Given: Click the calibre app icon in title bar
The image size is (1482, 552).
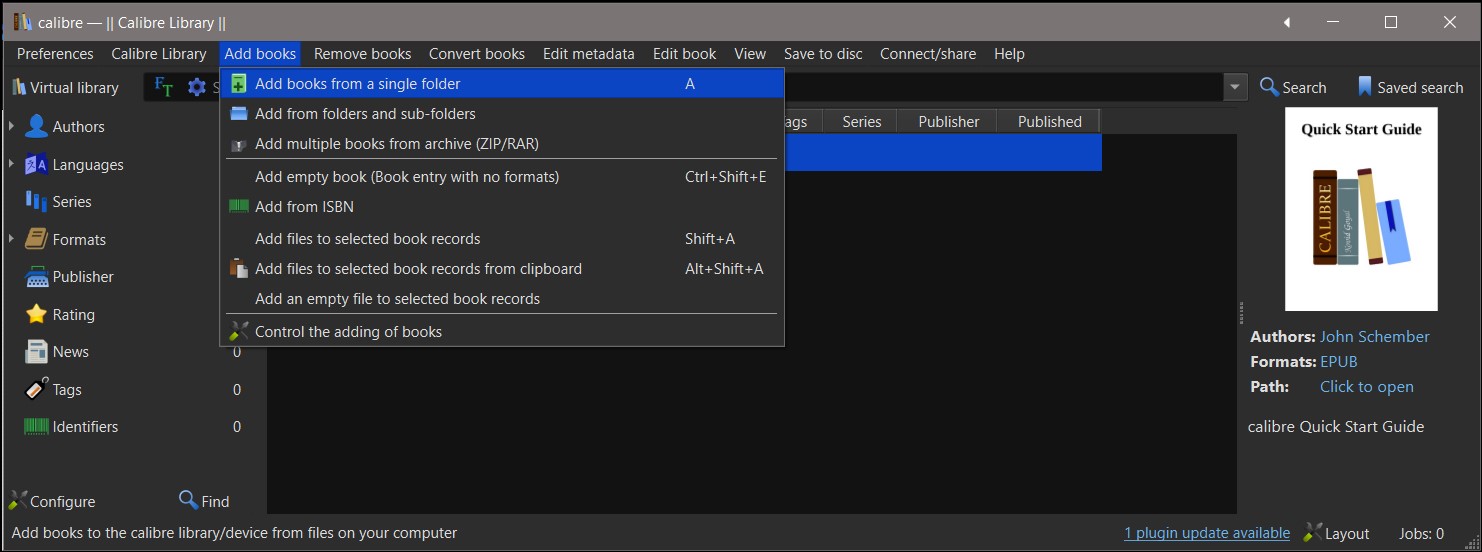Looking at the screenshot, I should point(22,22).
